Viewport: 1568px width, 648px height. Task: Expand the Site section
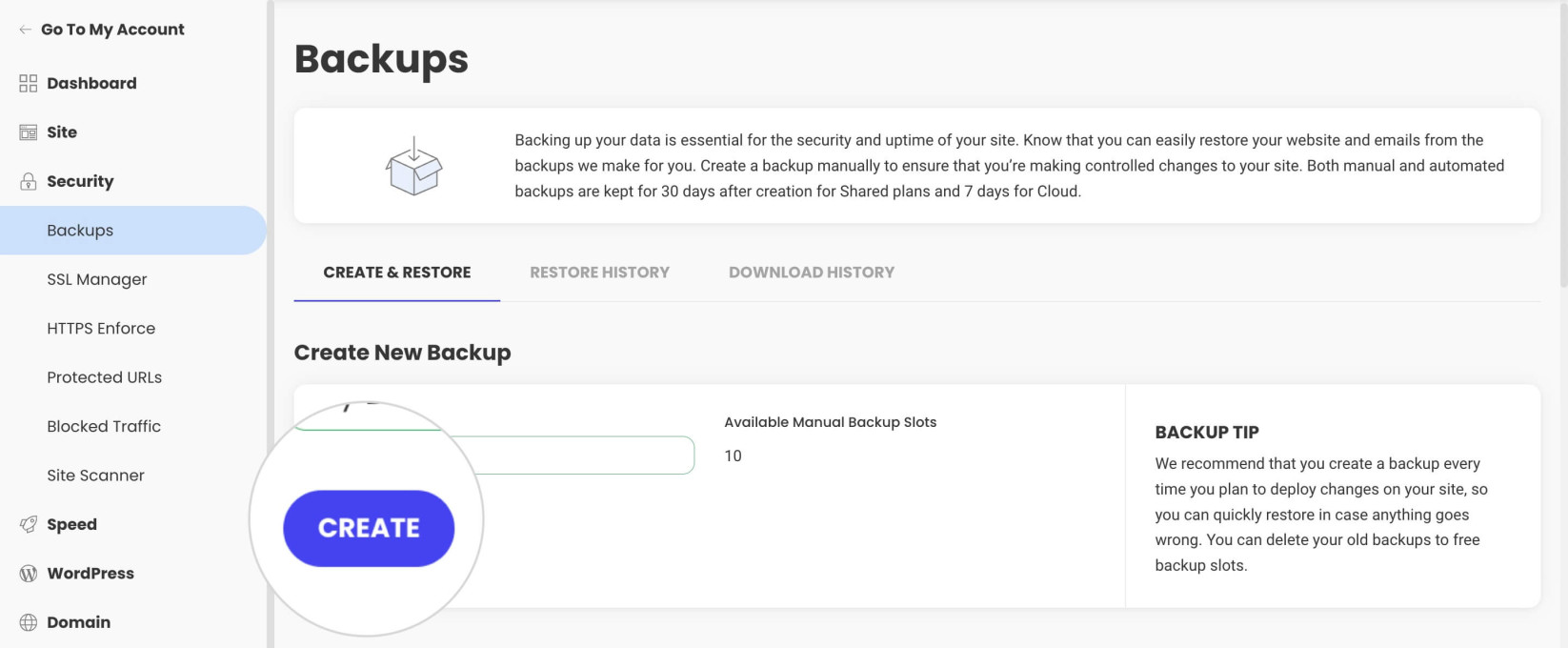click(x=62, y=132)
